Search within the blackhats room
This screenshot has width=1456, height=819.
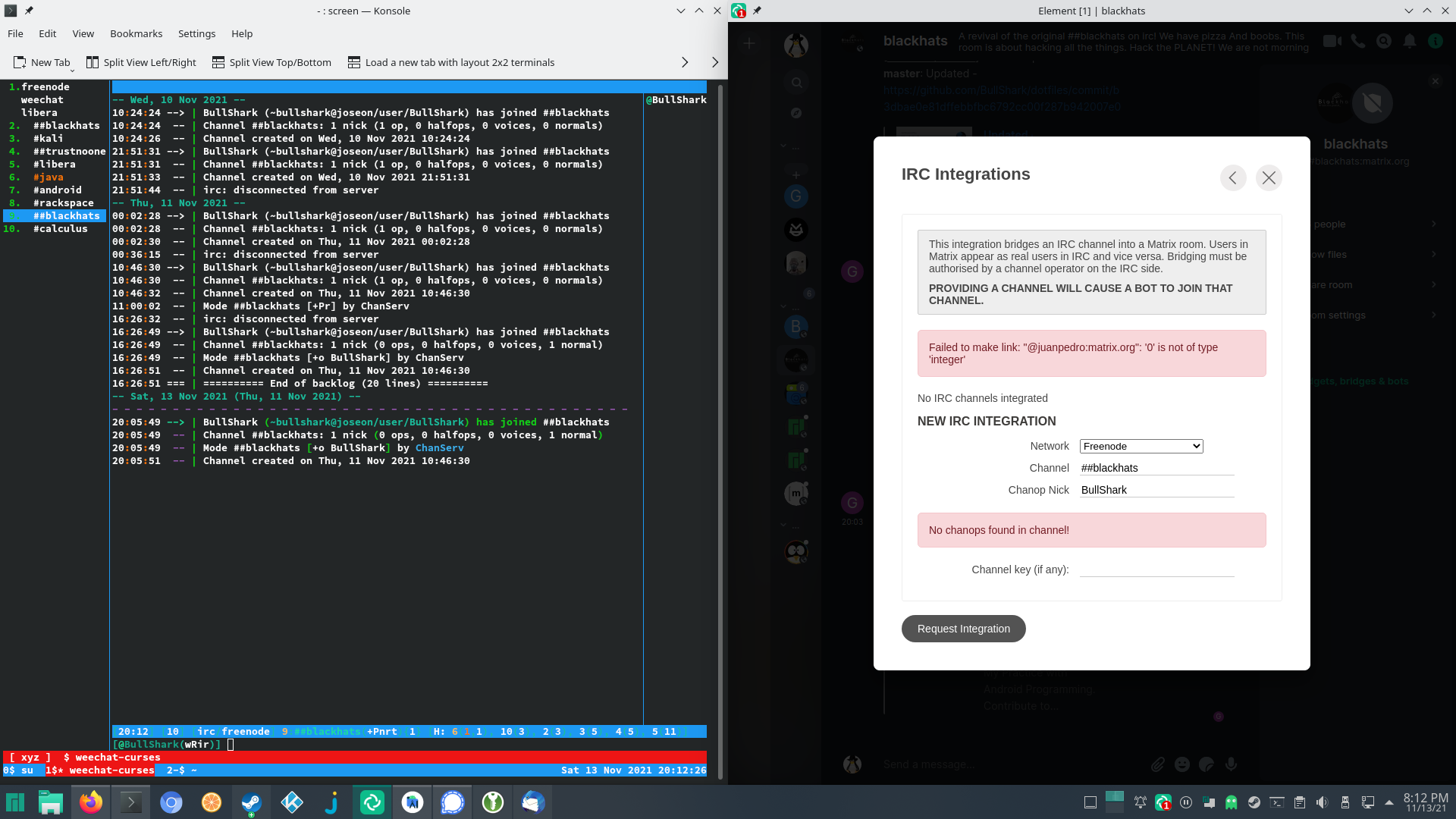coord(1384,41)
